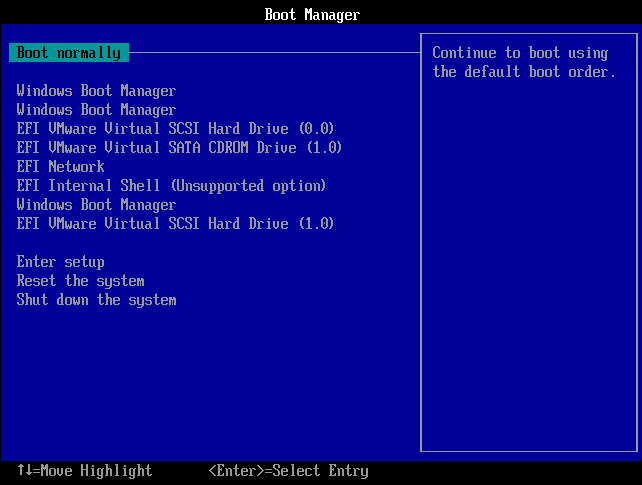Choose EFI Internal Shell (Unsupported option)
The image size is (642, 485).
pyautogui.click(x=171, y=186)
